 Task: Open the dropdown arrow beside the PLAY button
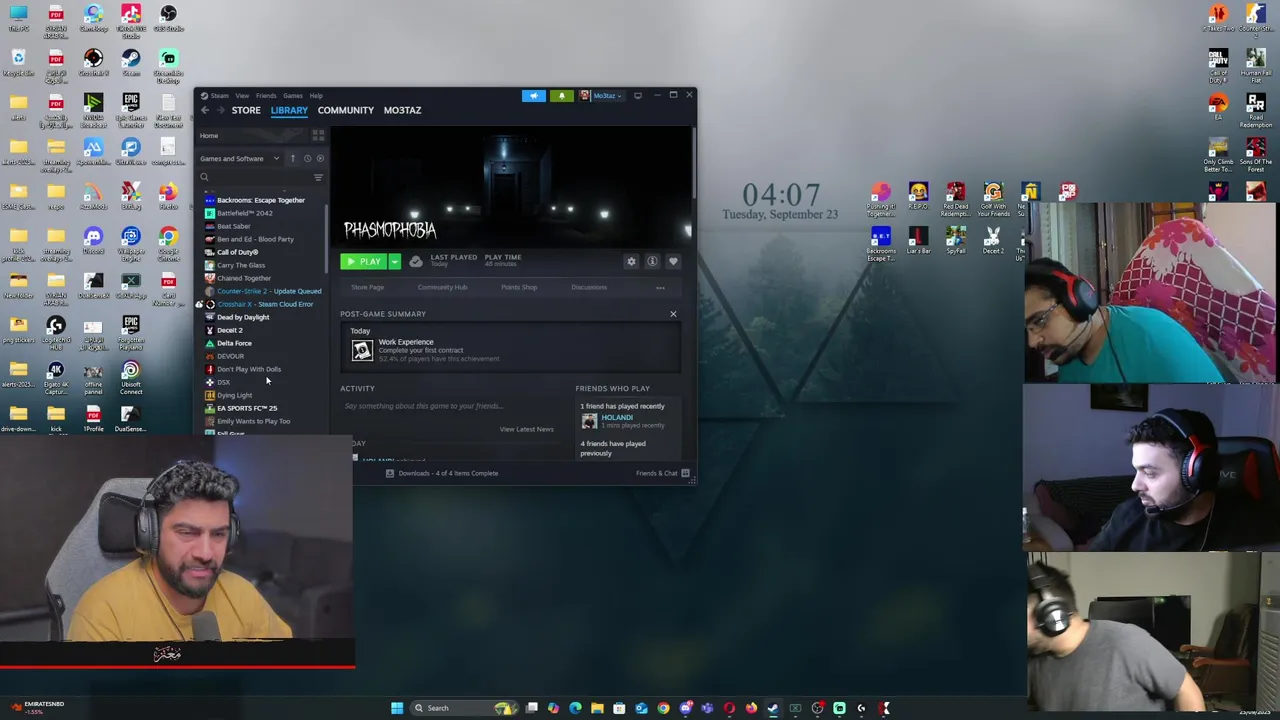pos(395,262)
